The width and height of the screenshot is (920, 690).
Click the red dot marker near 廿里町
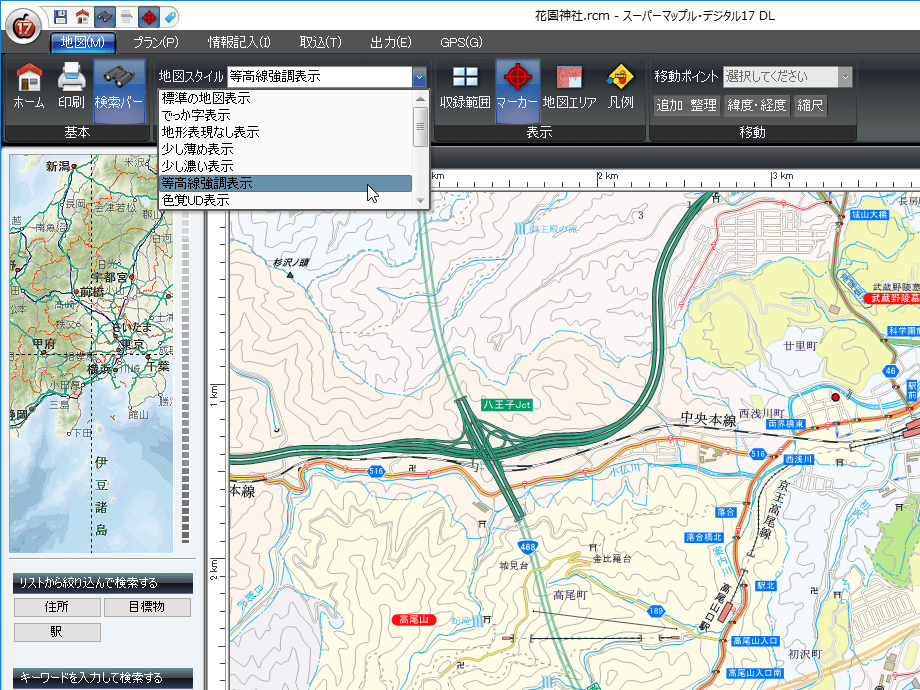[x=836, y=397]
